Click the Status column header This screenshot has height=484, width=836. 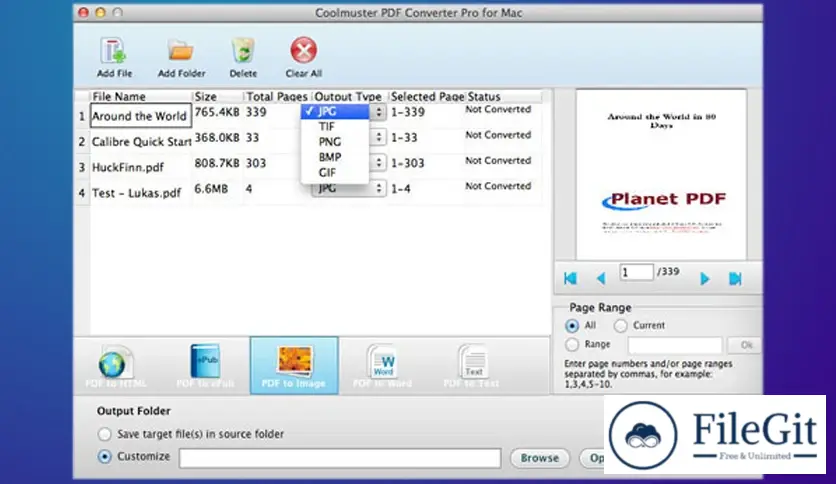coord(504,96)
